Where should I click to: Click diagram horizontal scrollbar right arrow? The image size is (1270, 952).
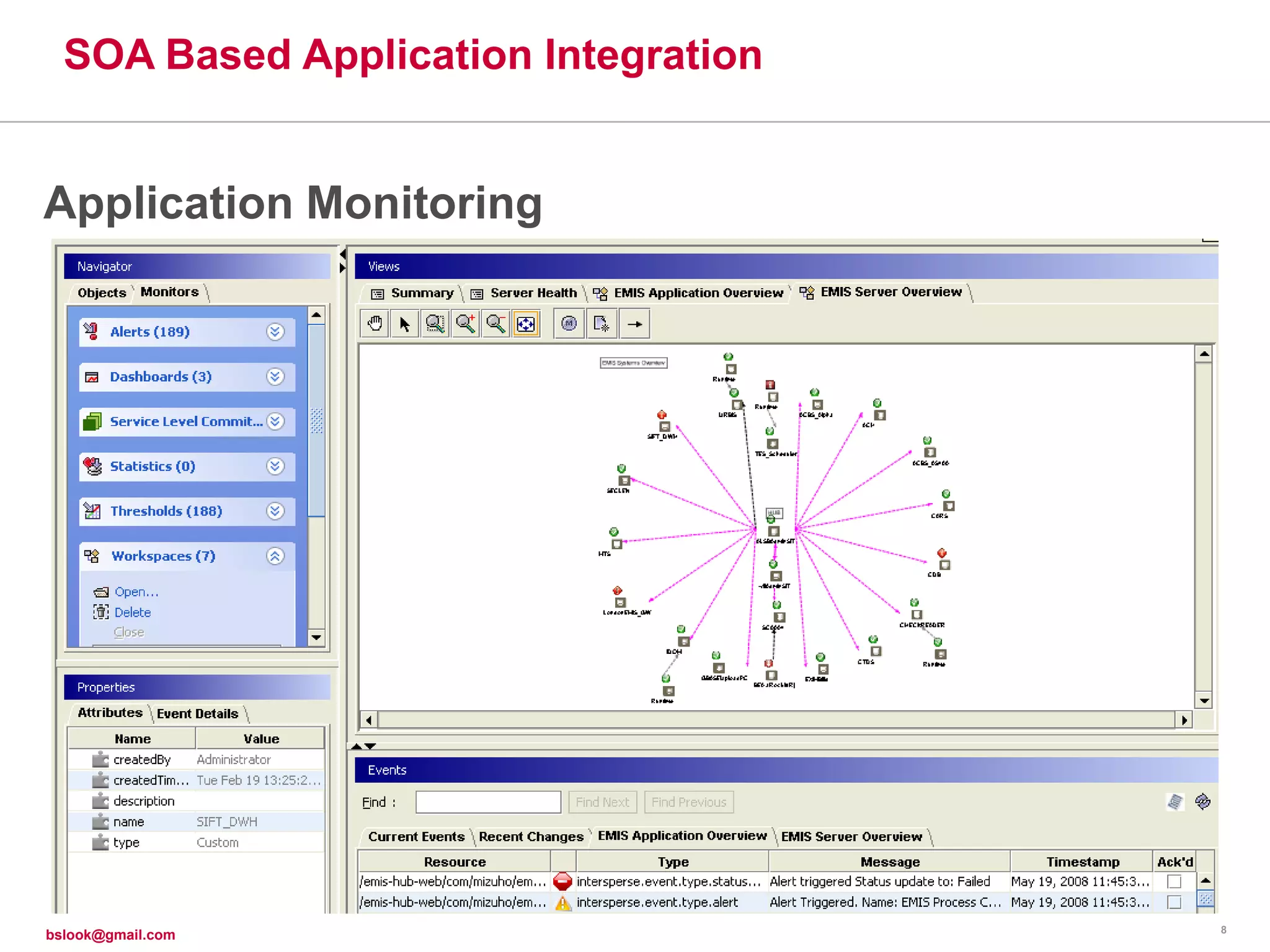pos(1184,720)
